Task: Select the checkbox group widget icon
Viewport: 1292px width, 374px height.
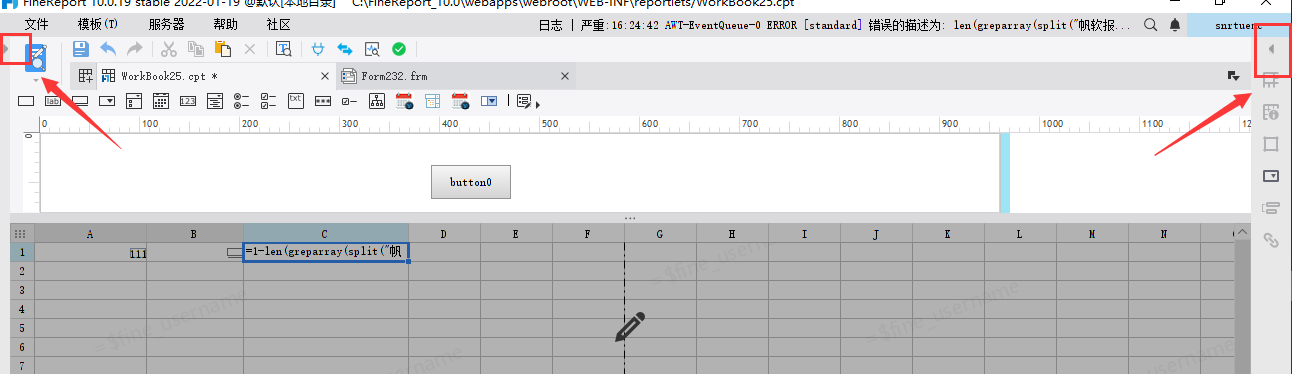Action: point(268,101)
